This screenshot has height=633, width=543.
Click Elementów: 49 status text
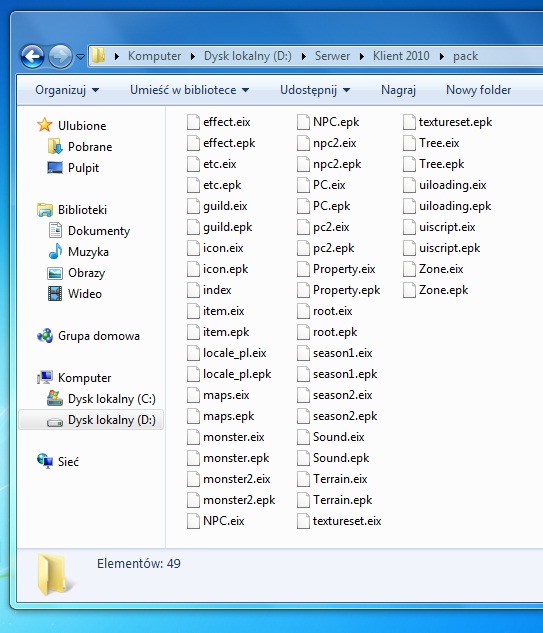coord(138,563)
